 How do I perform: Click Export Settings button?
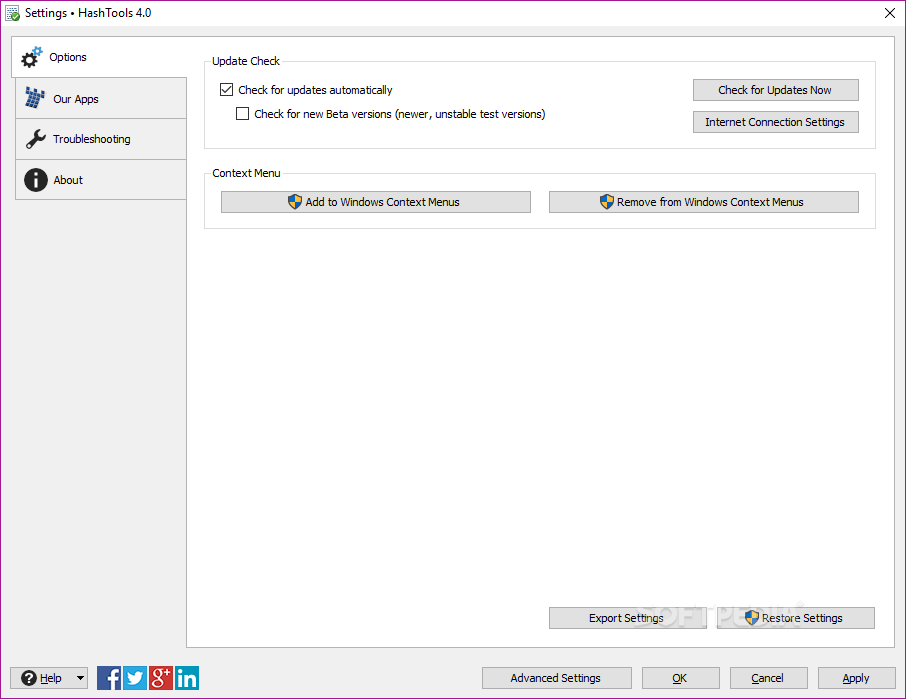pos(627,618)
